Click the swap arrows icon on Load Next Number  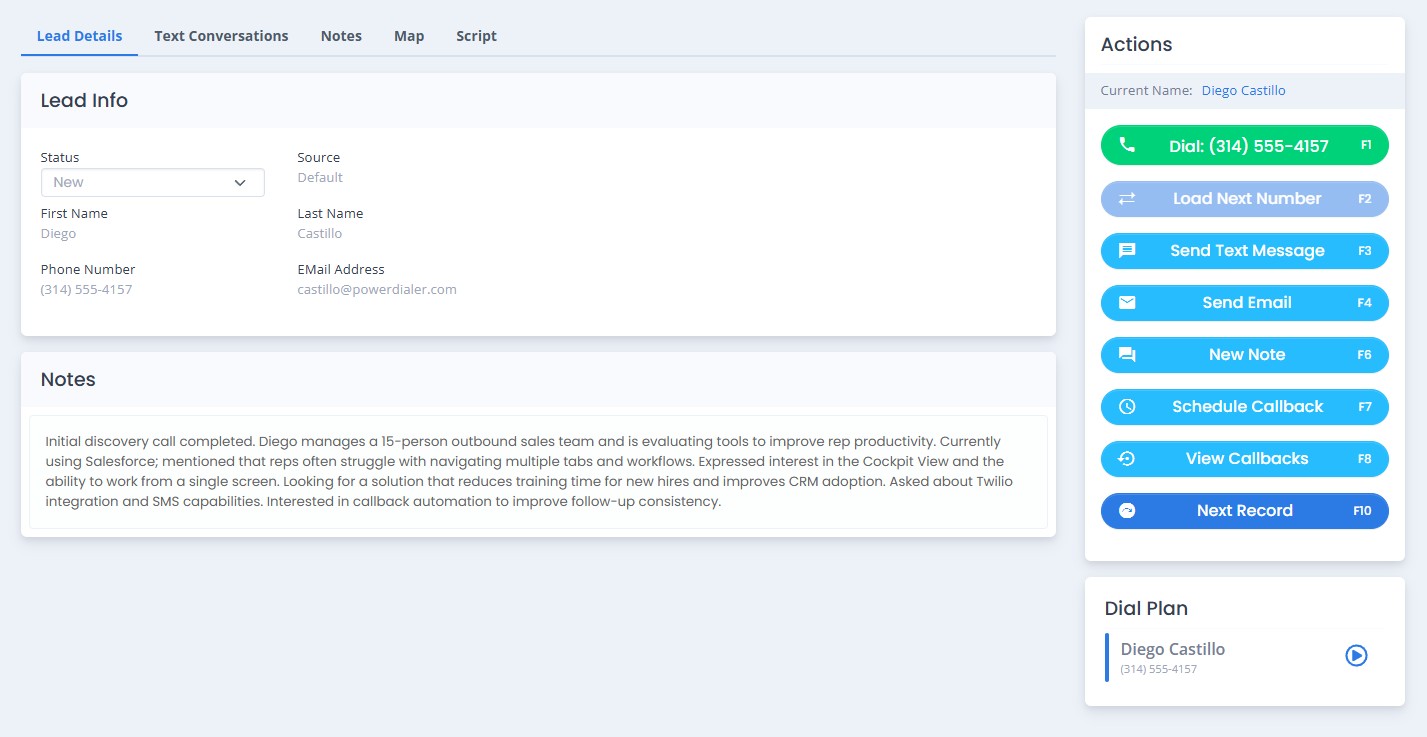[1127, 198]
